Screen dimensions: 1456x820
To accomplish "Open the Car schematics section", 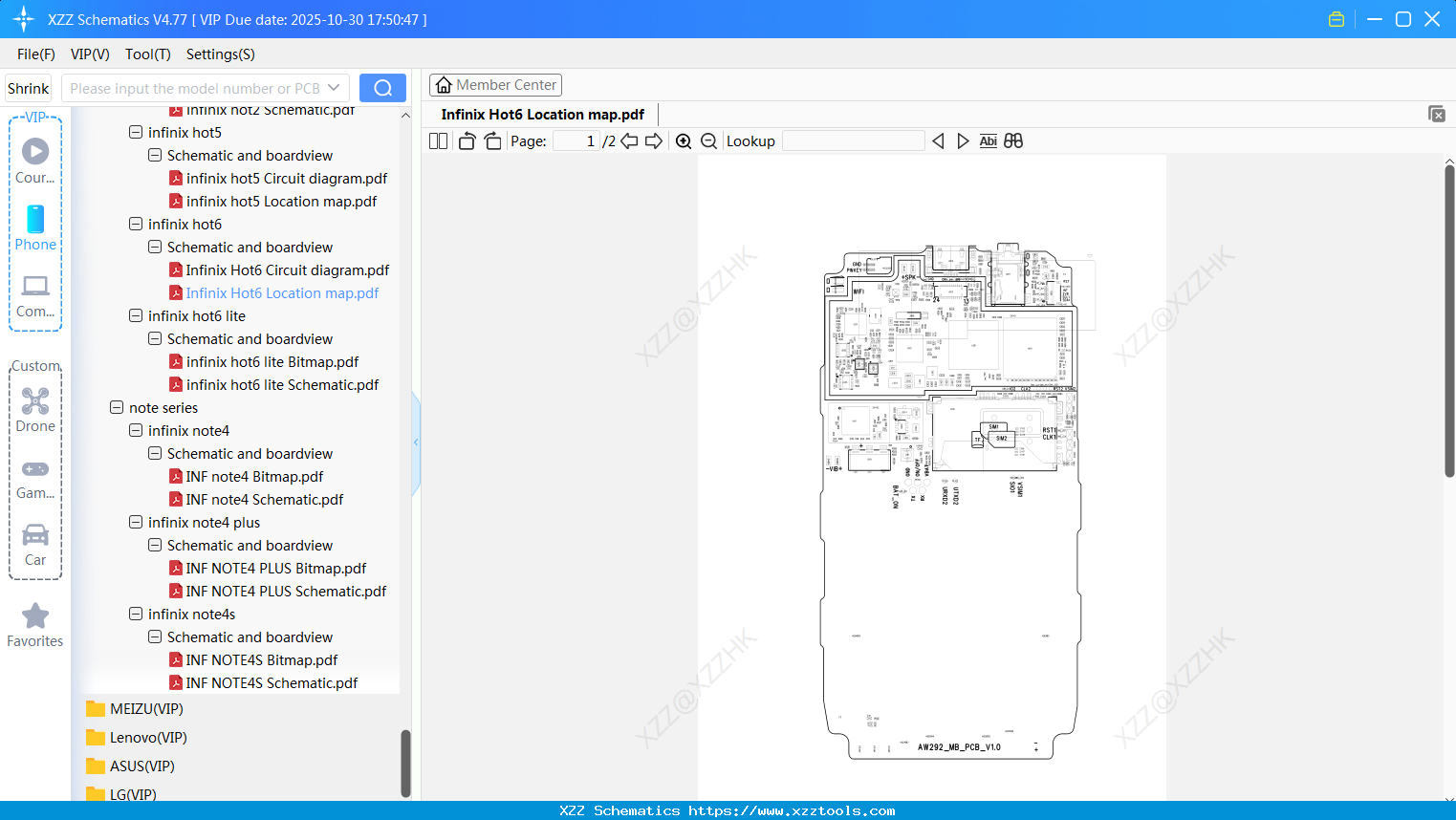I will pos(34,545).
